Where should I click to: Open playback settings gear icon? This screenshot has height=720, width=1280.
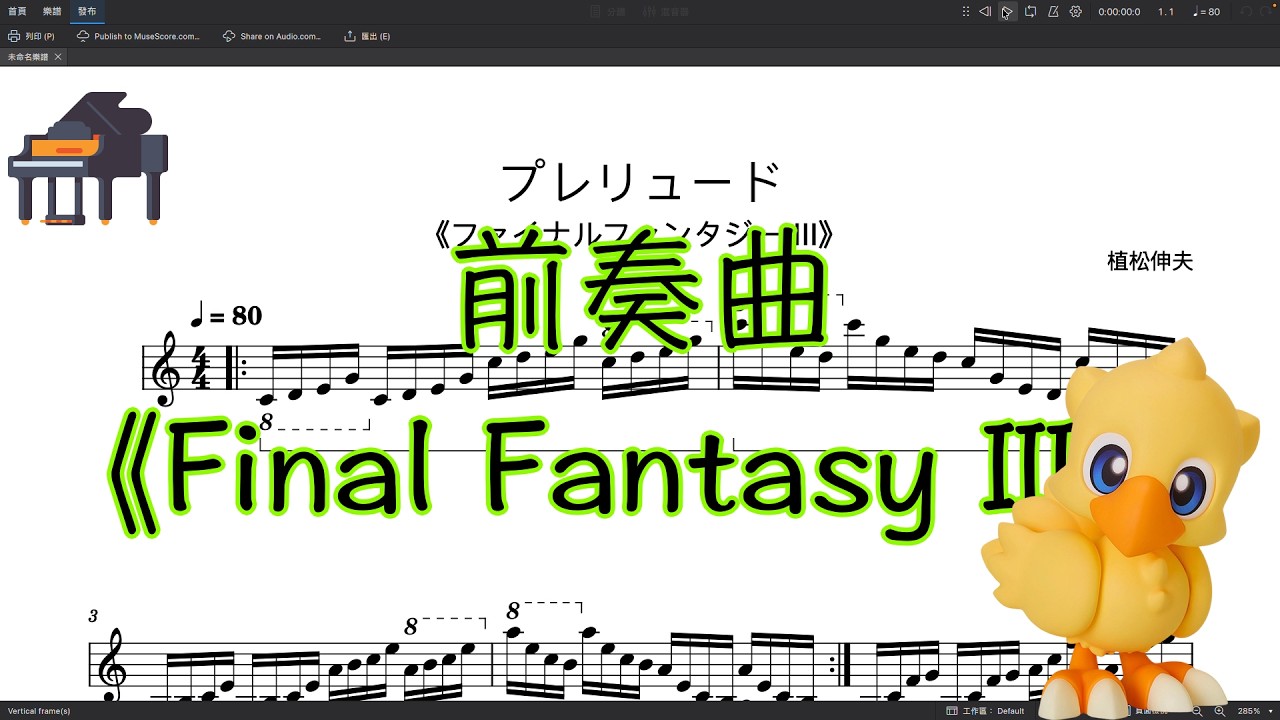pos(1076,12)
